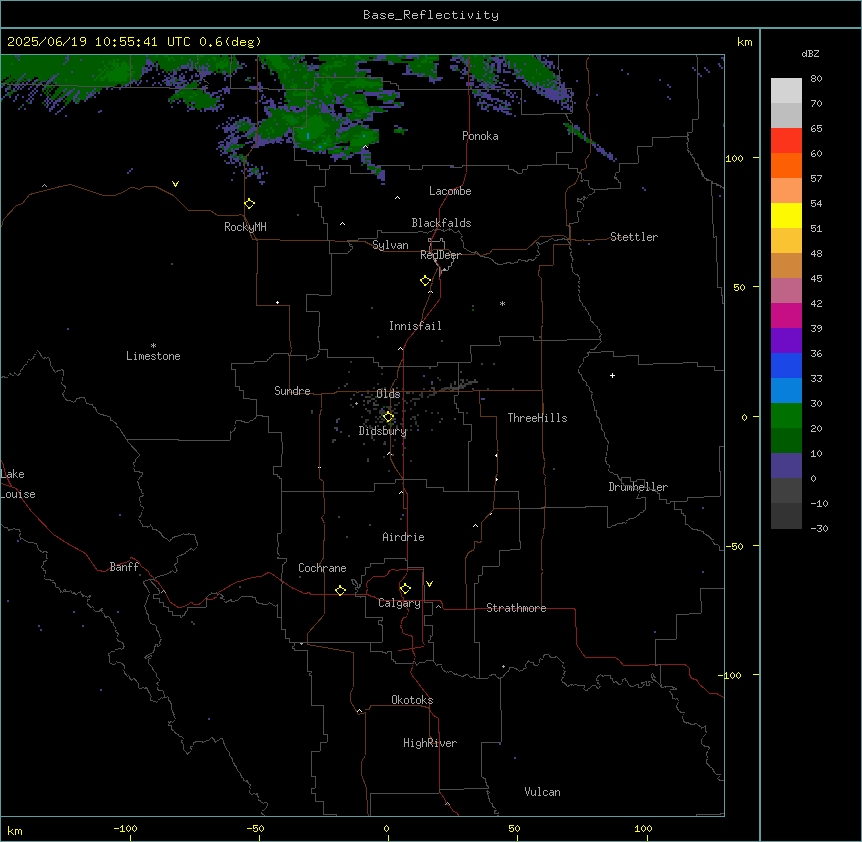Click the Sylvan city label
Screen dimensions: 862x842
point(390,245)
